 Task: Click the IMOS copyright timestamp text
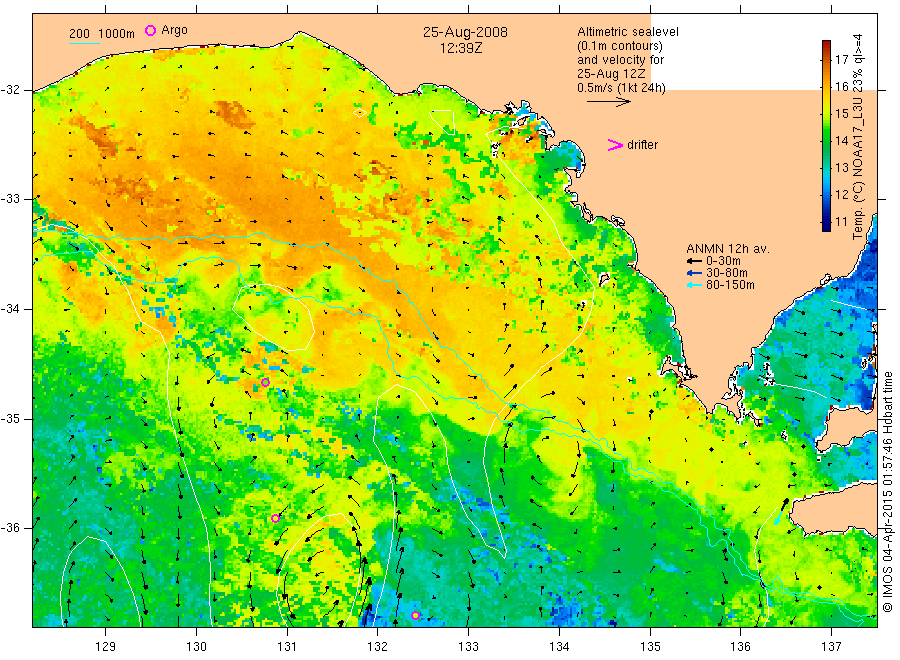coord(888,491)
